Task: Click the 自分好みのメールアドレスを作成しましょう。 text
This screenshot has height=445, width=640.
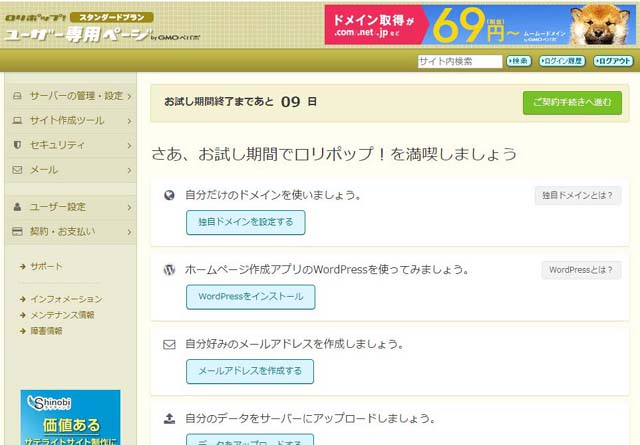Action: pyautogui.click(x=294, y=344)
